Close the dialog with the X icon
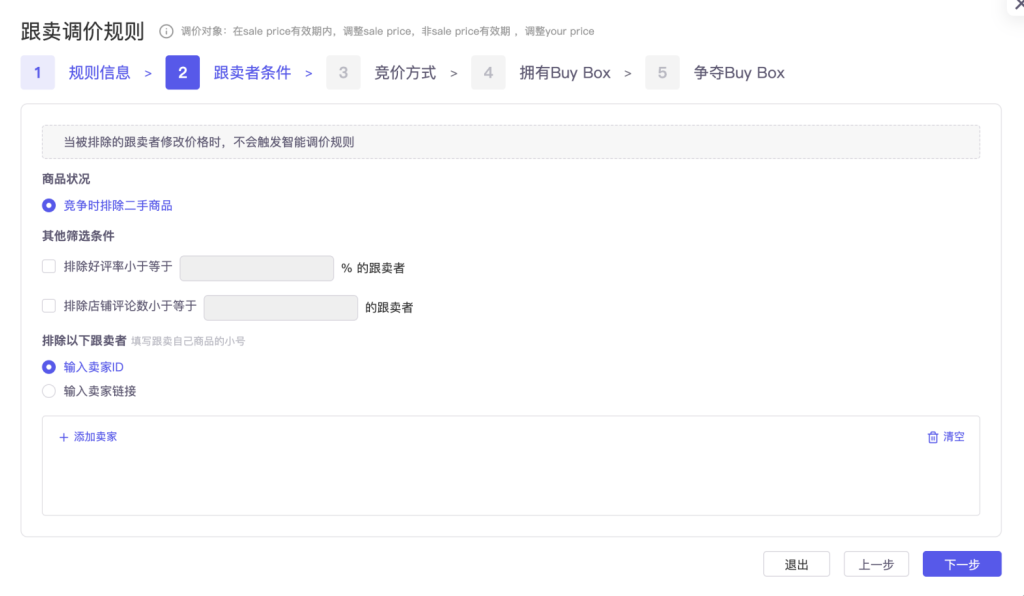Viewport: 1024px width, 596px height. [1019, 4]
